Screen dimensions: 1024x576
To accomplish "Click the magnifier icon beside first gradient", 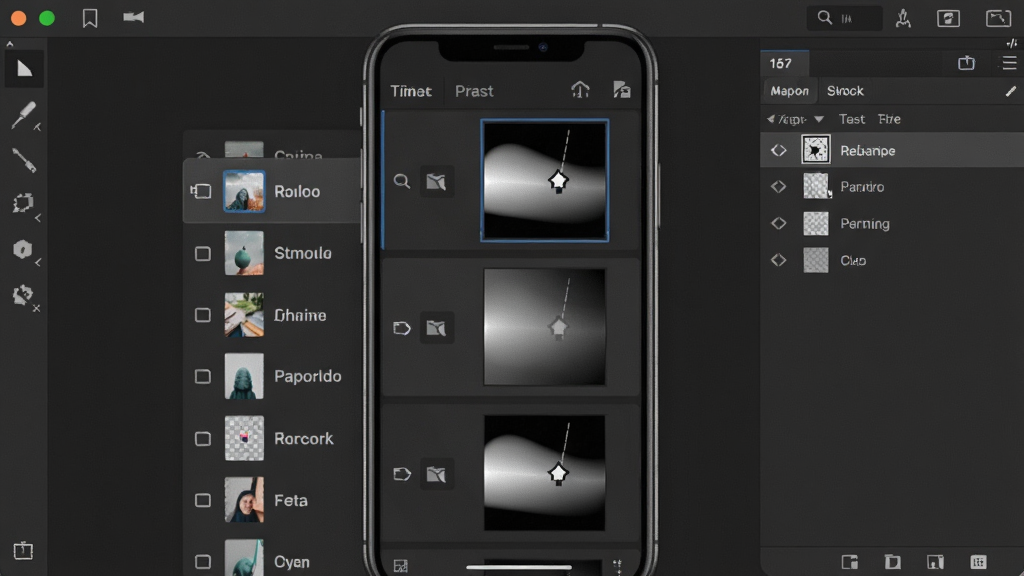I will (402, 182).
